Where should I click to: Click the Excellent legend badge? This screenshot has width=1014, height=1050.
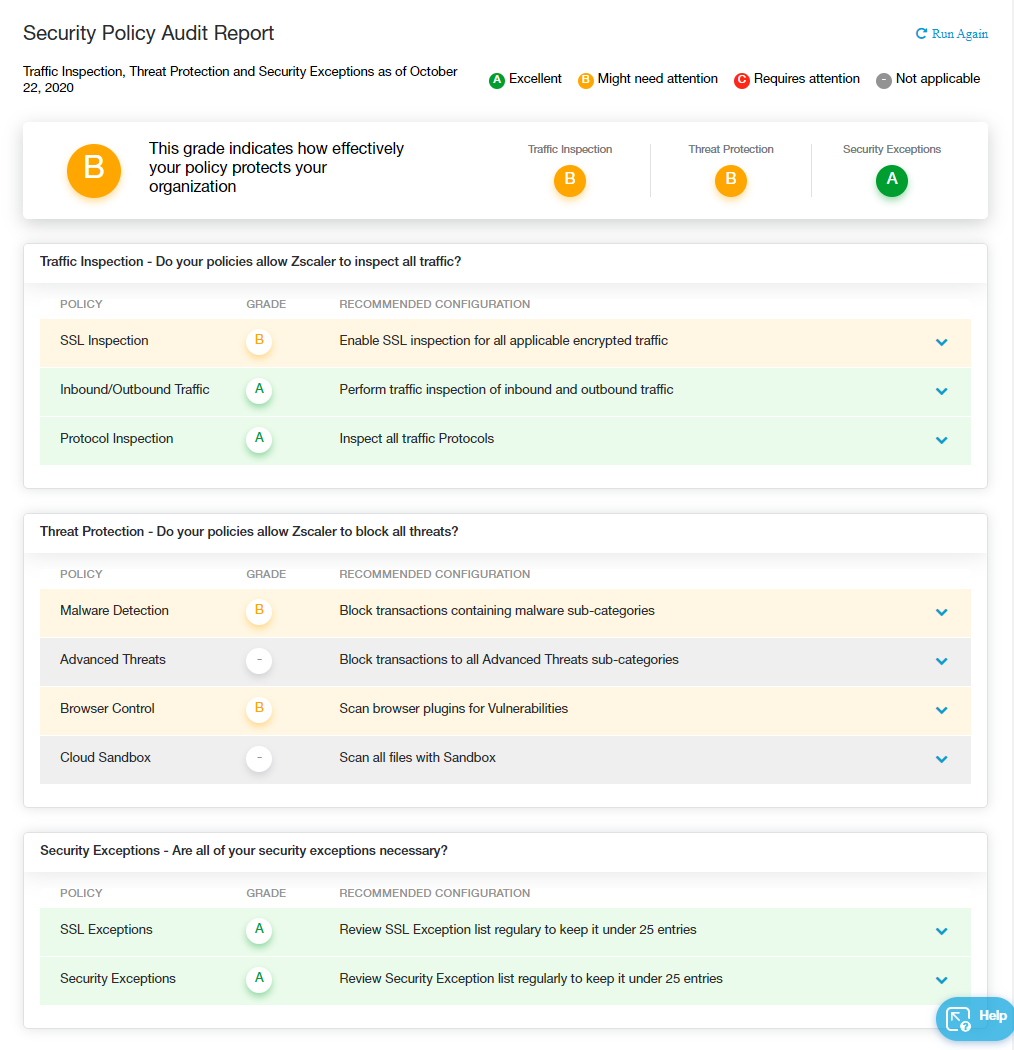pyautogui.click(x=497, y=79)
